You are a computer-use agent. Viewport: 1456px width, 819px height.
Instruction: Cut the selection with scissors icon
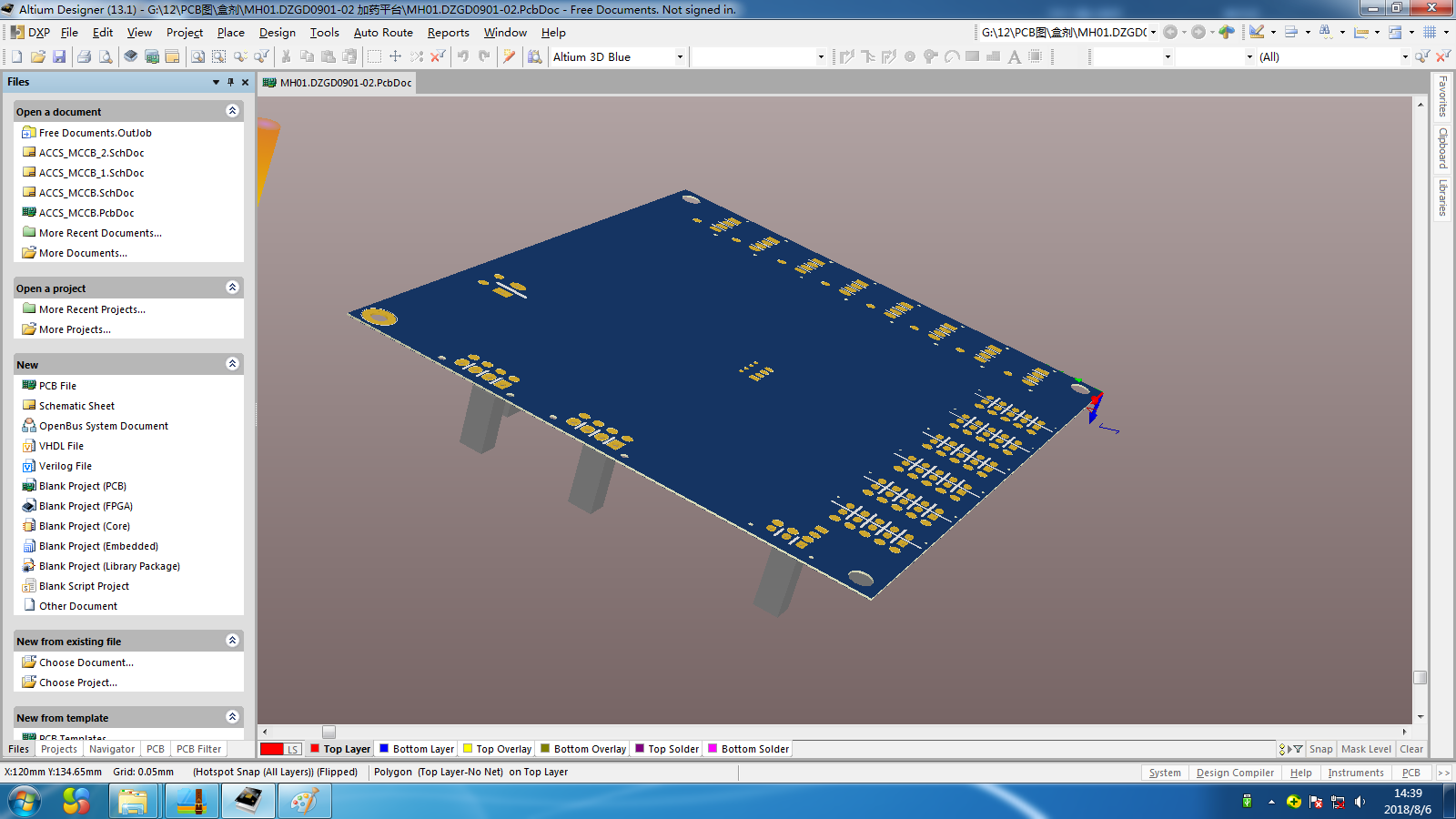pyautogui.click(x=286, y=56)
